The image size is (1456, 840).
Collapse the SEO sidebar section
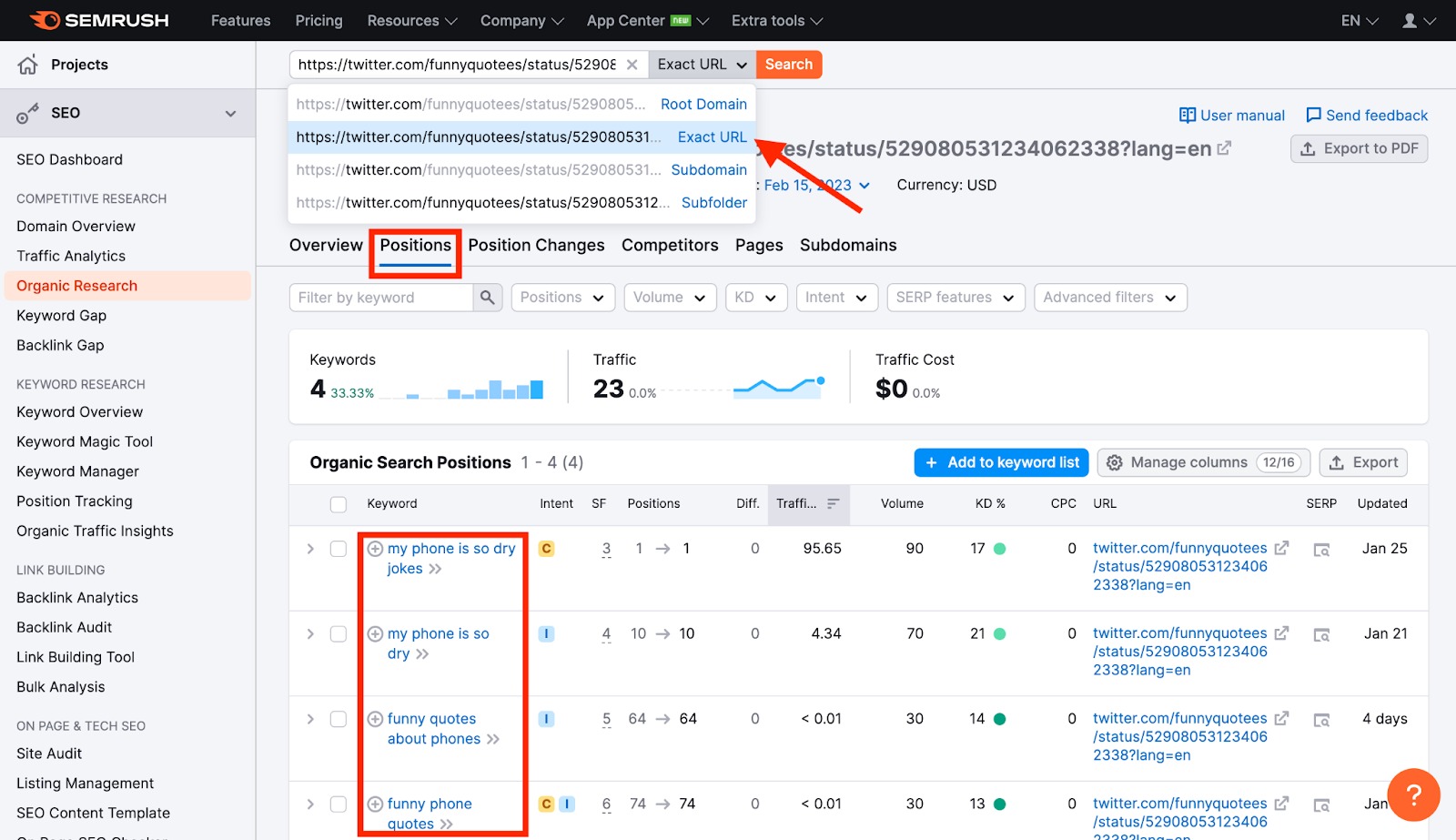pyautogui.click(x=231, y=114)
